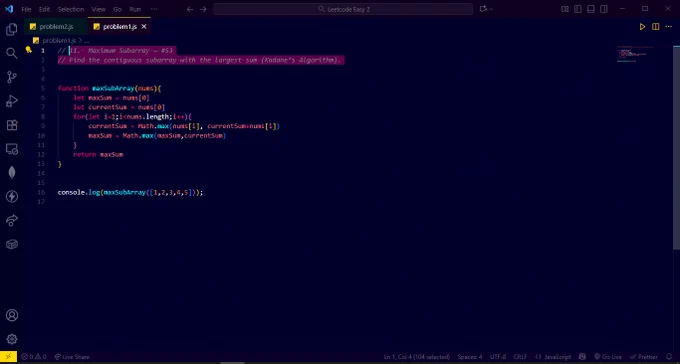Open the Copilot chat icon in title bar

[483, 9]
